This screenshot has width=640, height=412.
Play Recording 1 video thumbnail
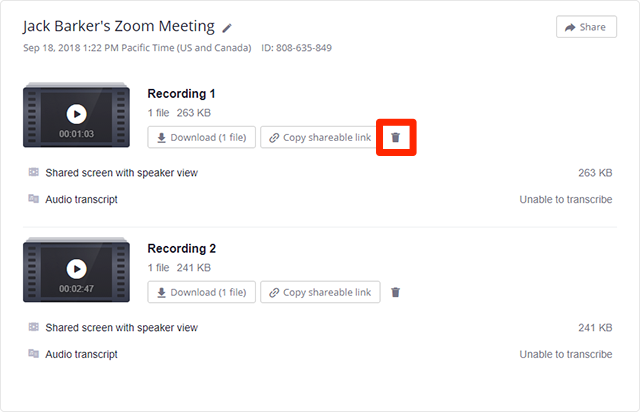(76, 114)
